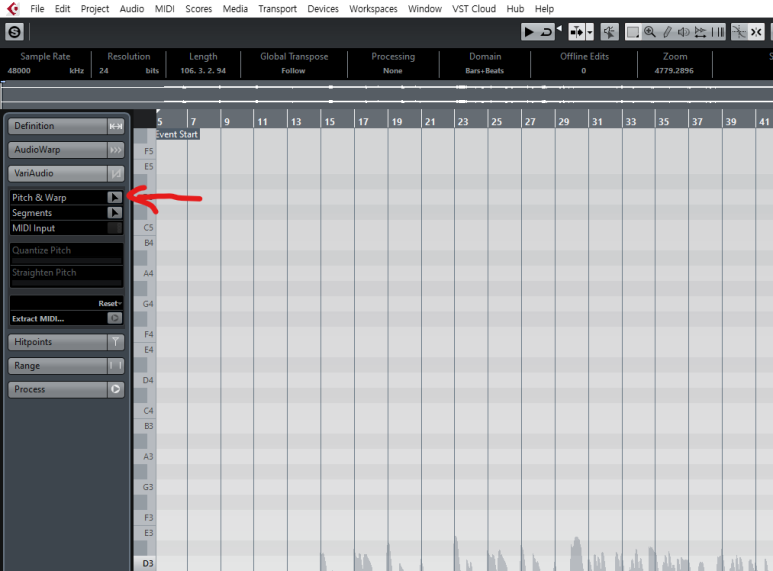773x571 pixels.
Task: Open the Audio menu
Action: pyautogui.click(x=132, y=9)
